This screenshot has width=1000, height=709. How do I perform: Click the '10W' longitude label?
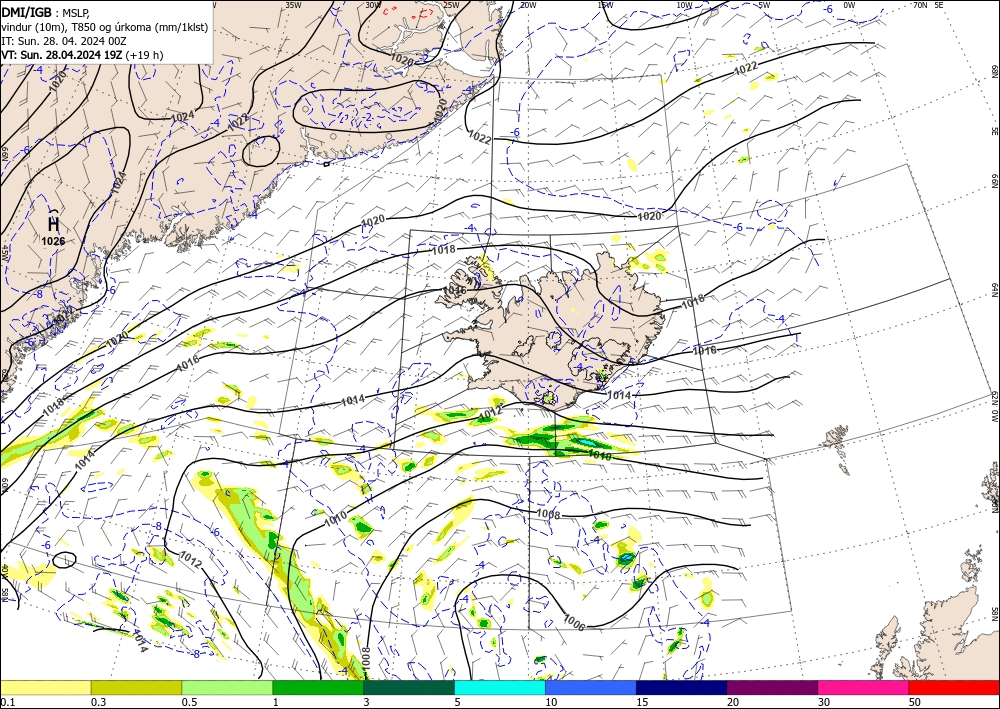click(684, 5)
